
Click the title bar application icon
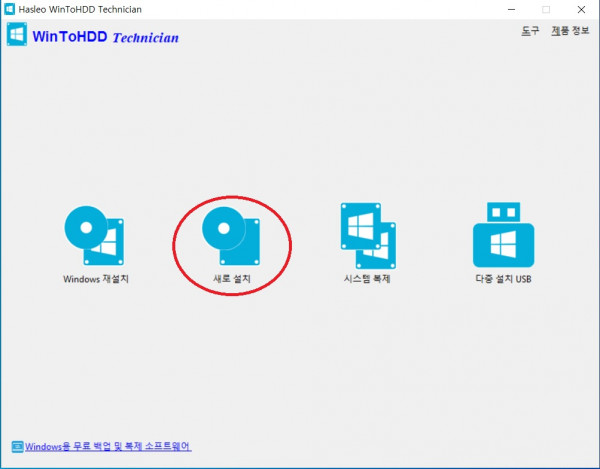[x=9, y=9]
